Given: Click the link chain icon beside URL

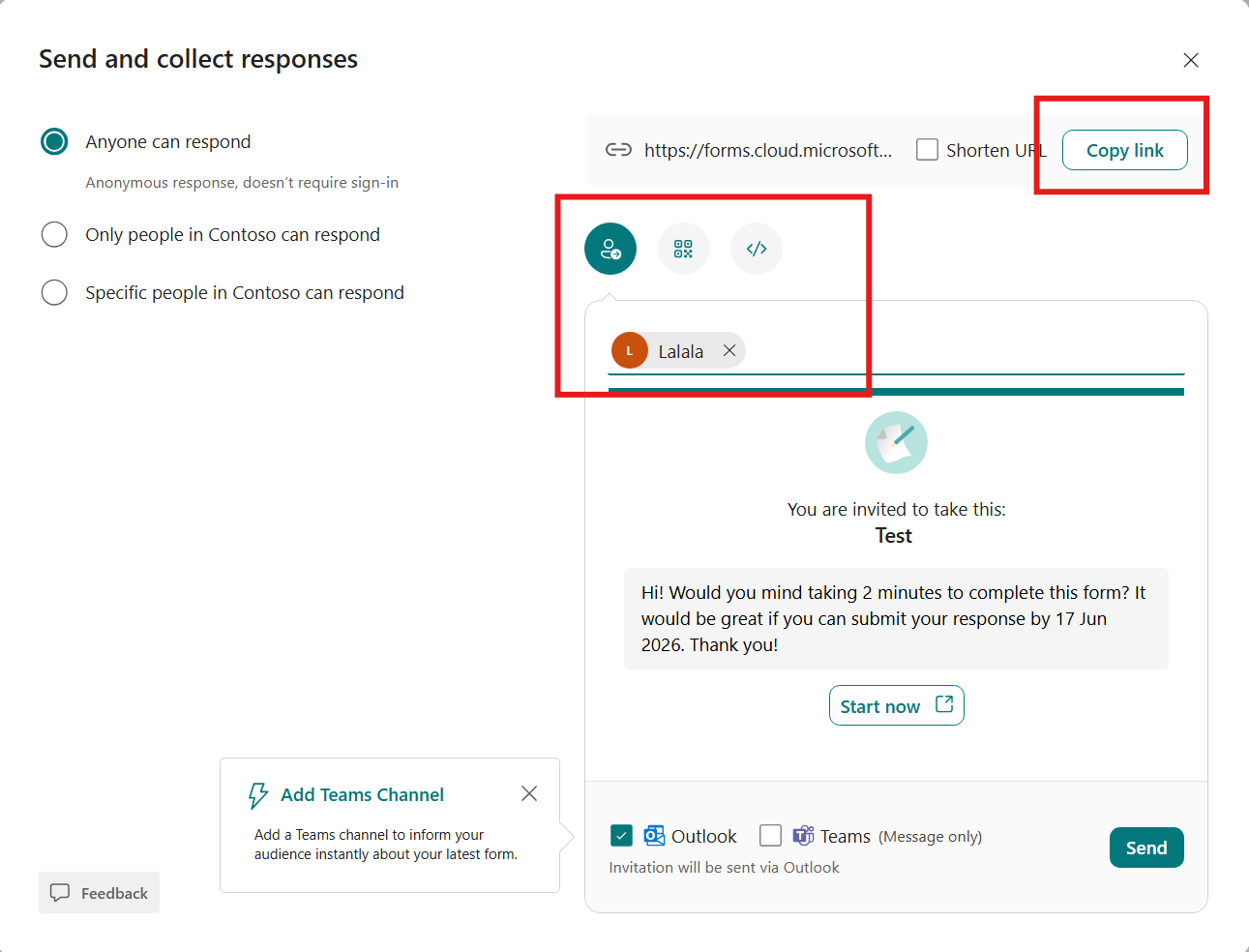Looking at the screenshot, I should [618, 150].
